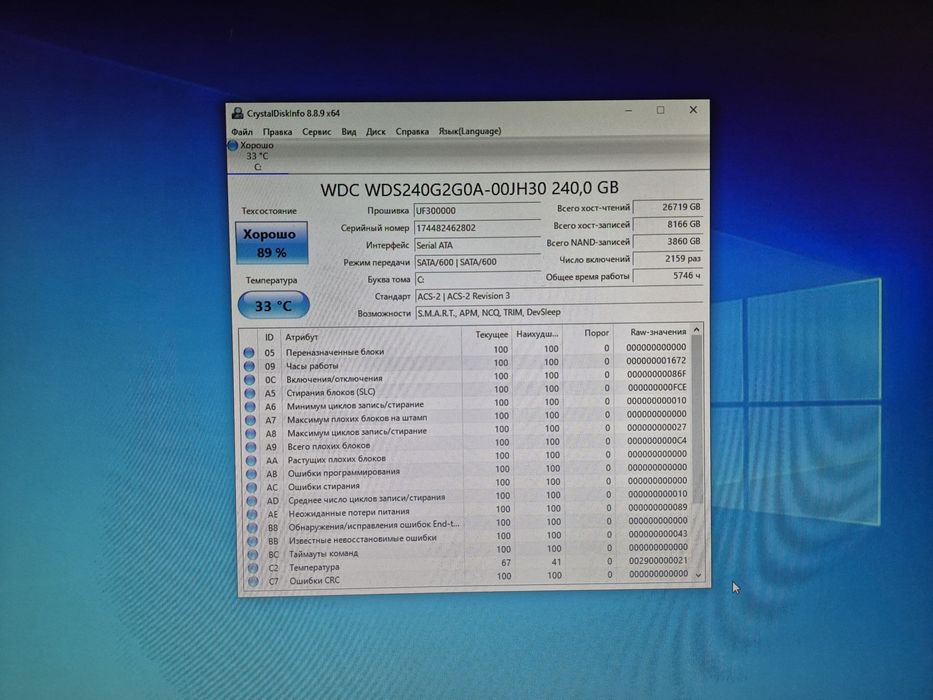The image size is (933, 700).
Task: Click the Порог column header
Action: [x=588, y=333]
